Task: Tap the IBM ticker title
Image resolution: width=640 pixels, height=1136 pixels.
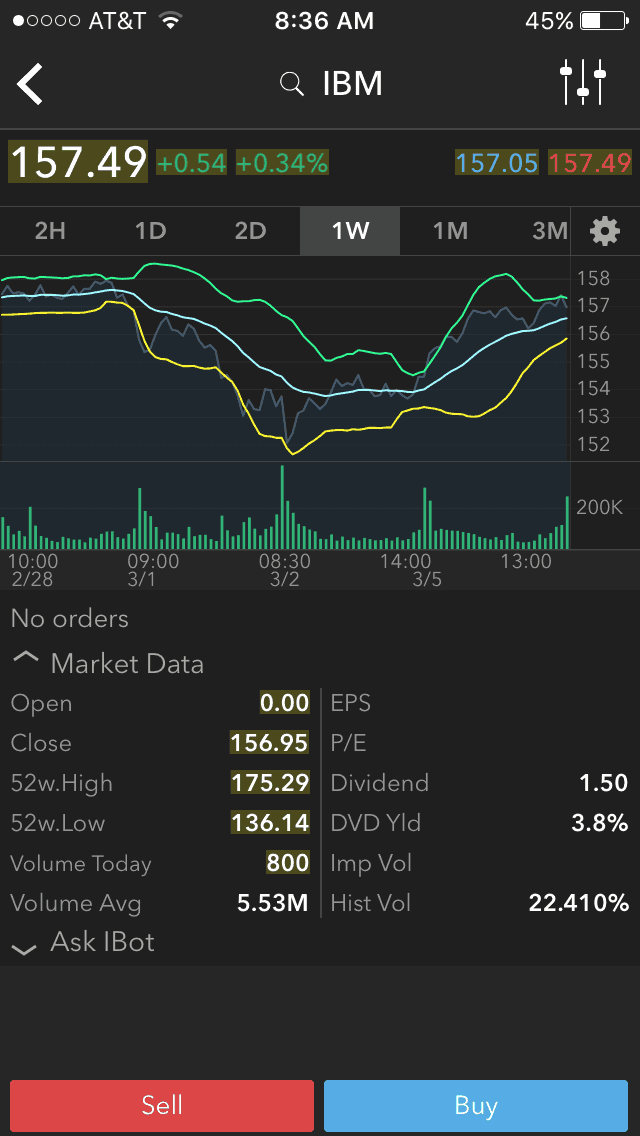Action: pyautogui.click(x=353, y=85)
